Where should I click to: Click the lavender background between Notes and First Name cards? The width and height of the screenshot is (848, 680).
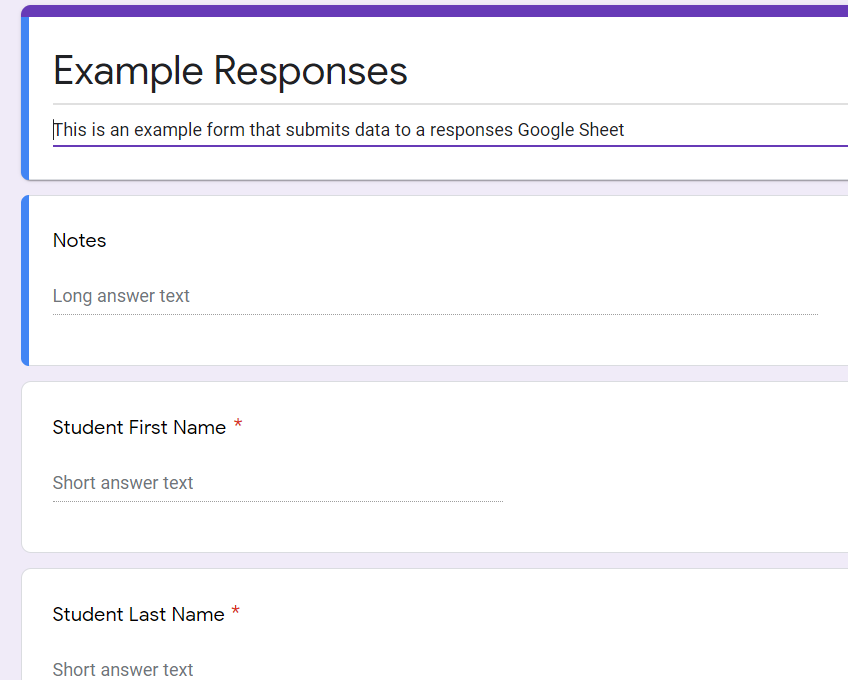tap(434, 374)
